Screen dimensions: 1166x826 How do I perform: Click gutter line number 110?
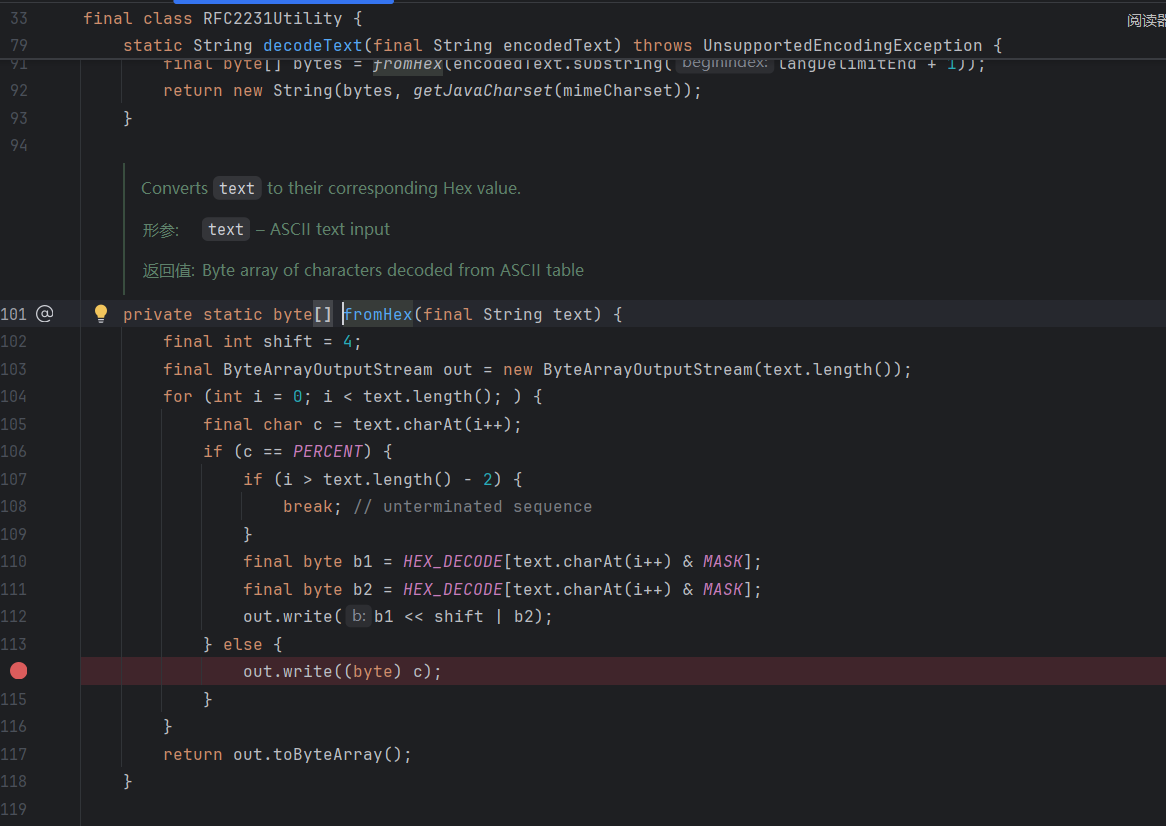click(x=13, y=562)
